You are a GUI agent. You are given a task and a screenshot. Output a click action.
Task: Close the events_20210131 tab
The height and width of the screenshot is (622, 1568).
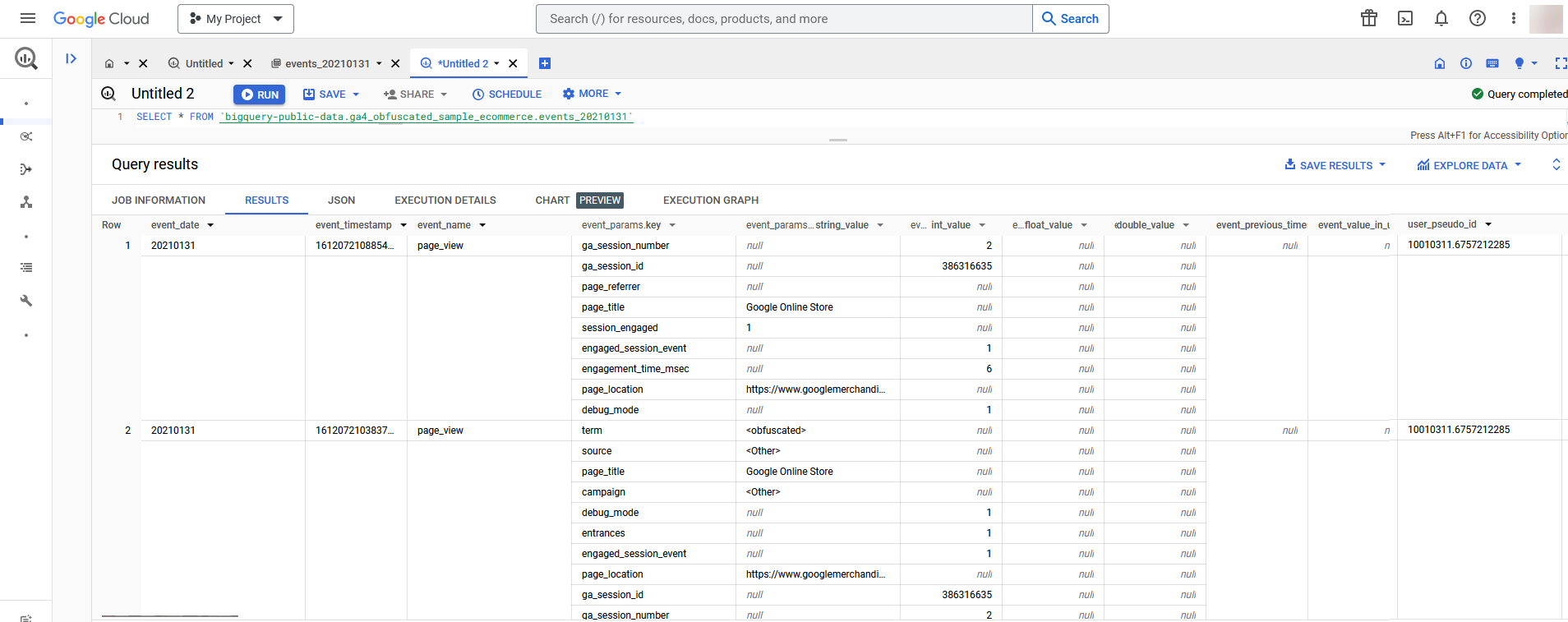coord(395,63)
